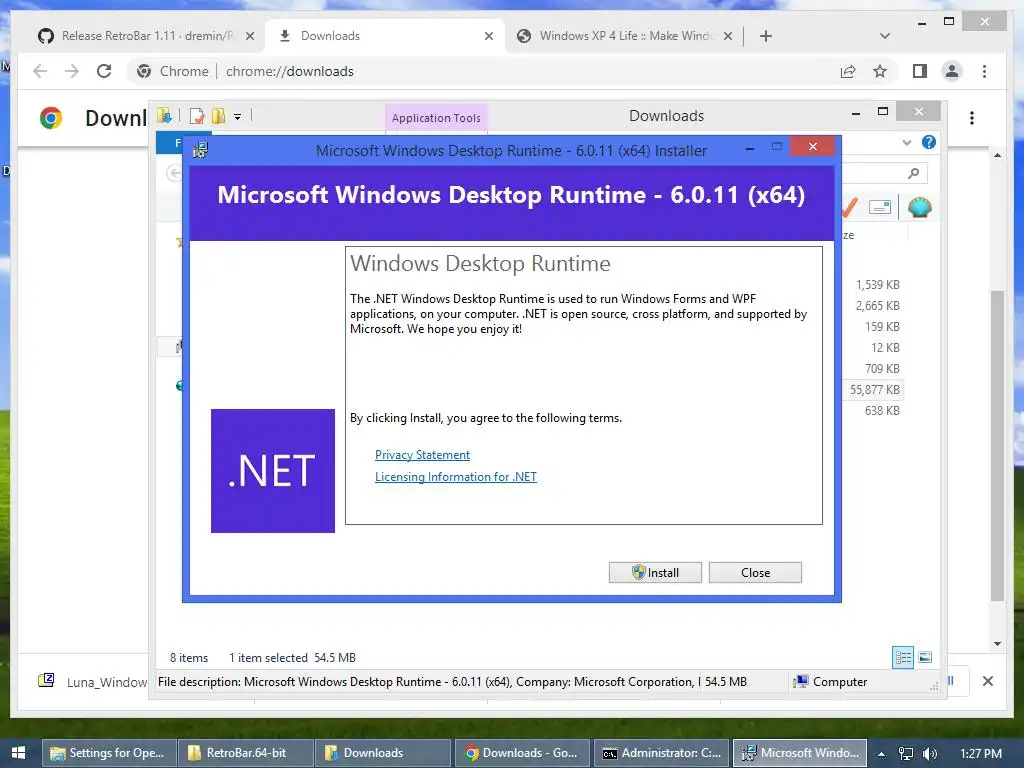Image resolution: width=1024 pixels, height=768 pixels.
Task: Click Computer in Explorer status bar
Action: 830,682
